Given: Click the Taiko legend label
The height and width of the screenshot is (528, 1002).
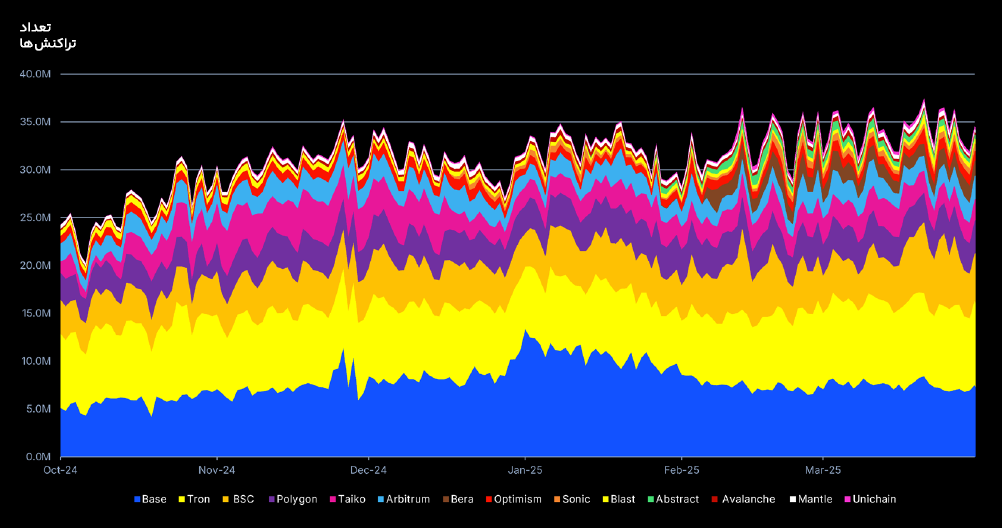Looking at the screenshot, I should [352, 499].
